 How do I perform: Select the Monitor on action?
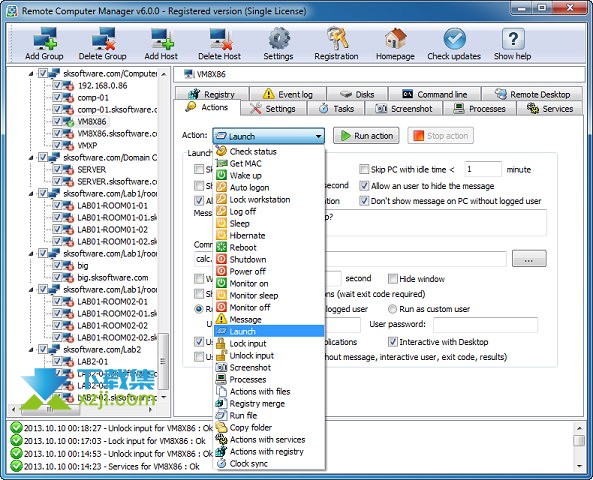269,283
